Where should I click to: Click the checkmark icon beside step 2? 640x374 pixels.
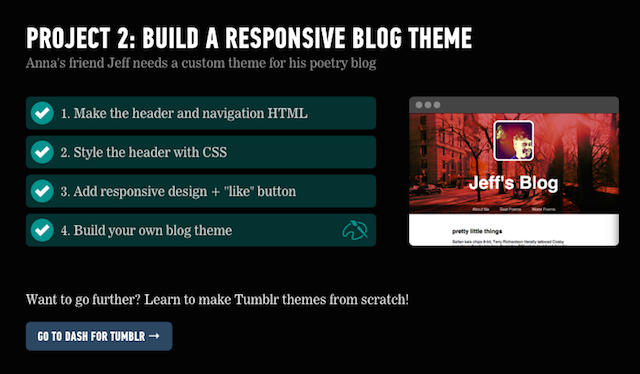[42, 152]
